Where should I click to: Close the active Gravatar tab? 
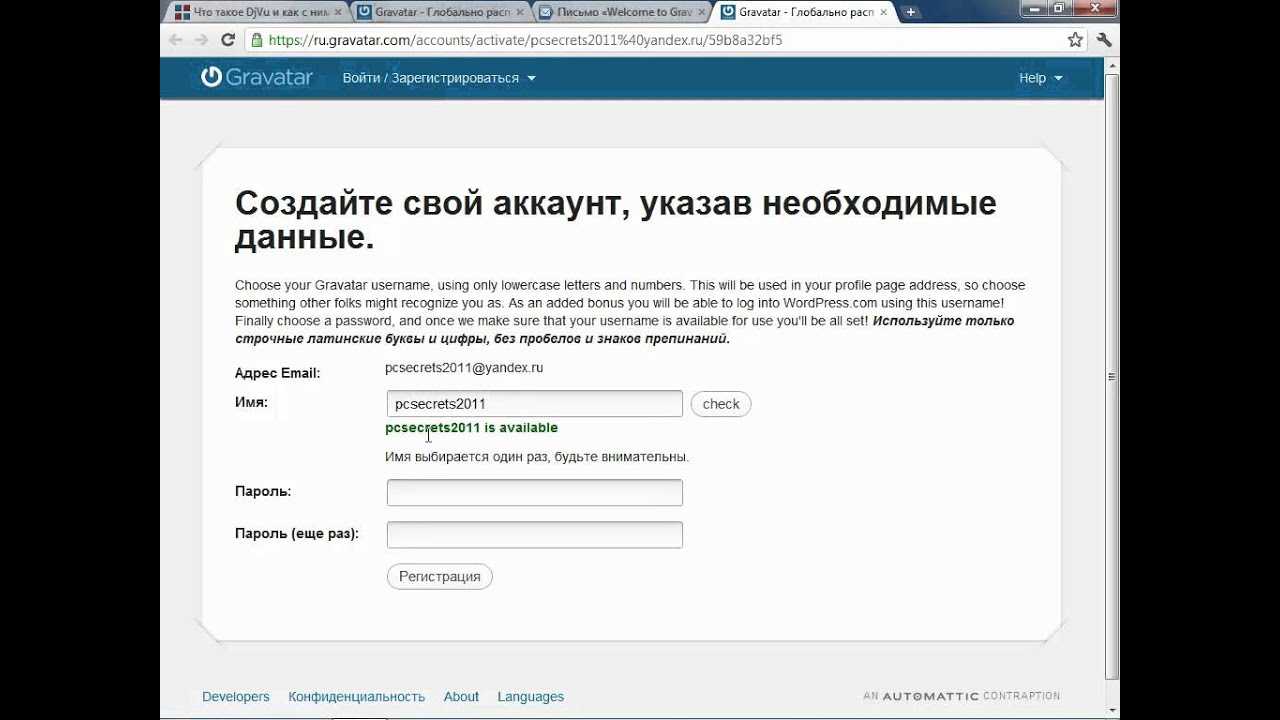[884, 12]
